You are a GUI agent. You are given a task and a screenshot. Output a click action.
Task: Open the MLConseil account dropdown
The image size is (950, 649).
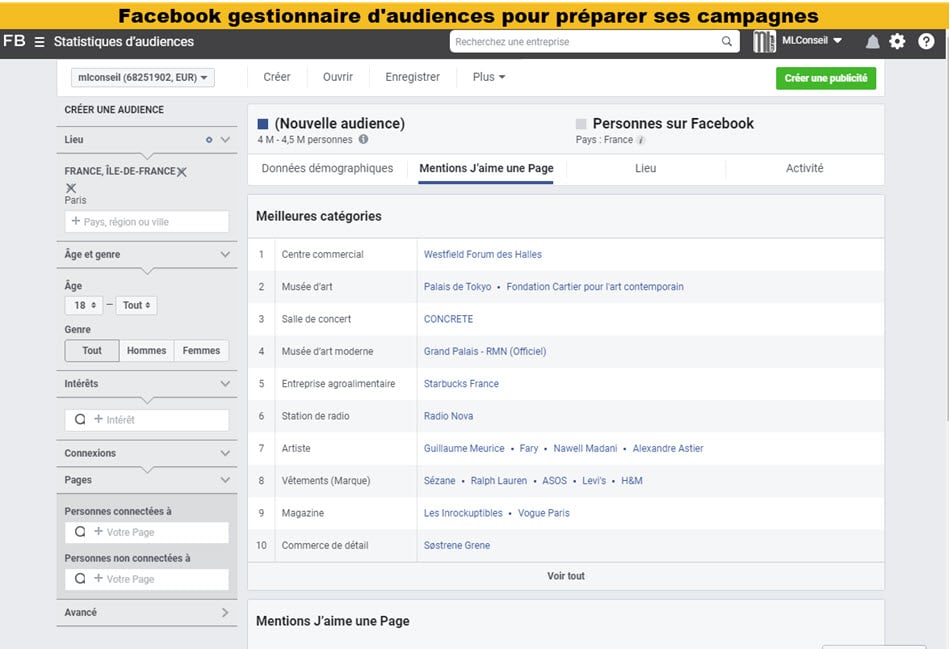[812, 41]
